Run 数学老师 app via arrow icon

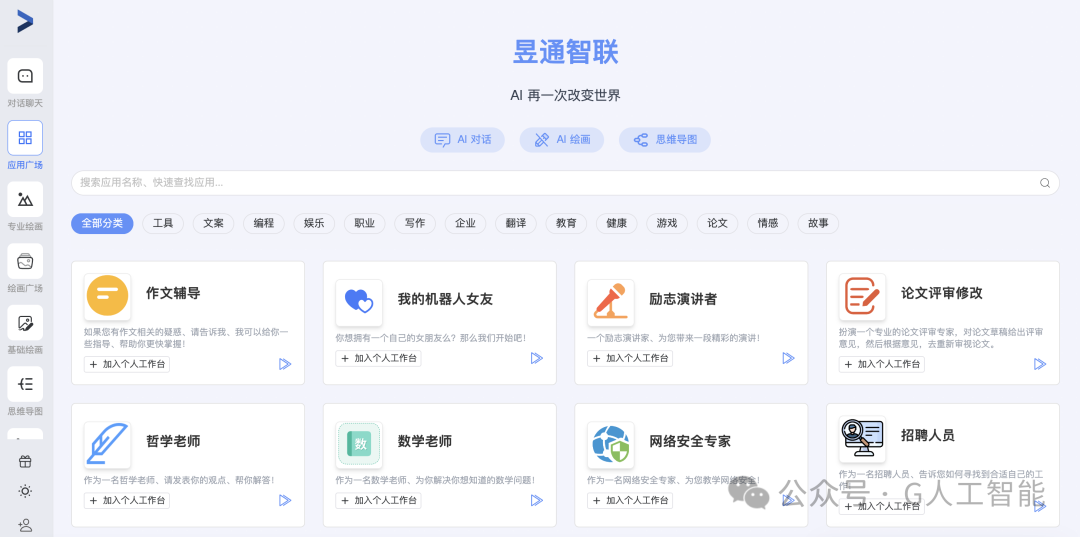coord(537,501)
